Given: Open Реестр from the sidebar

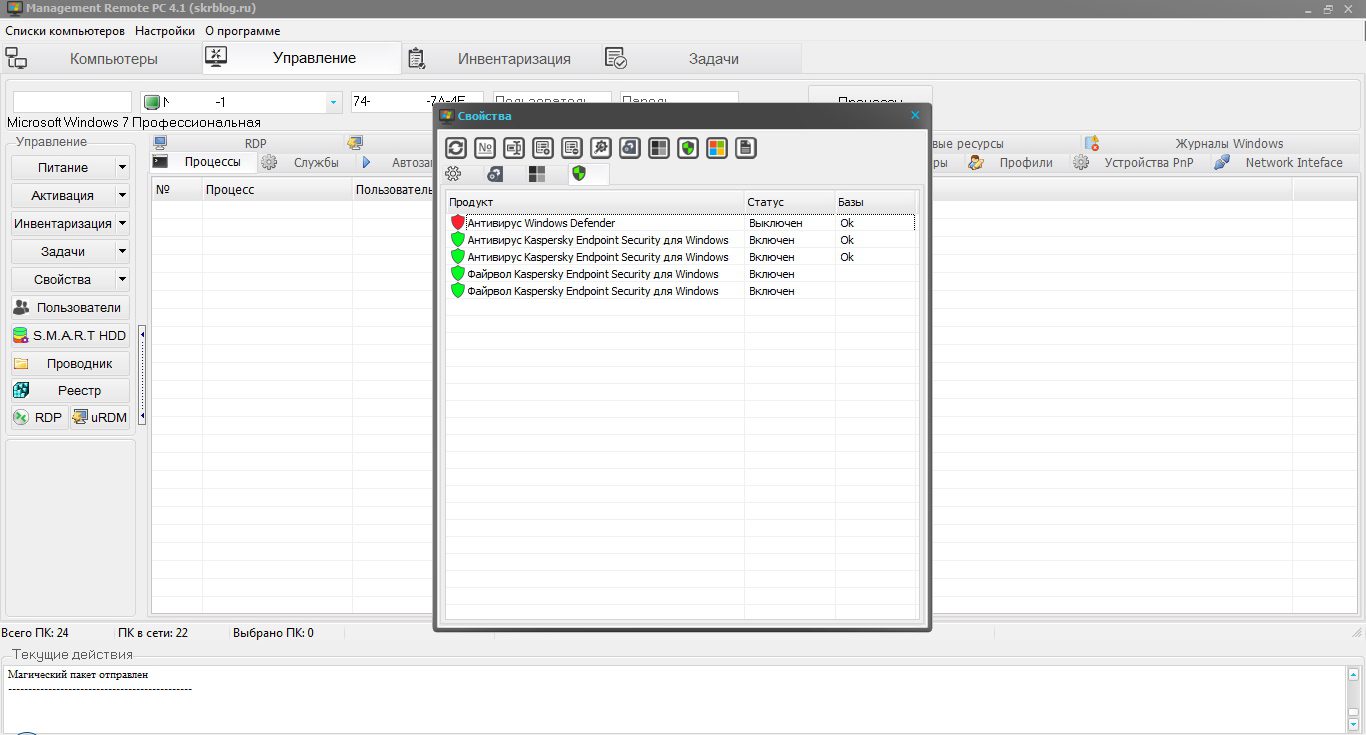Looking at the screenshot, I should click(70, 390).
